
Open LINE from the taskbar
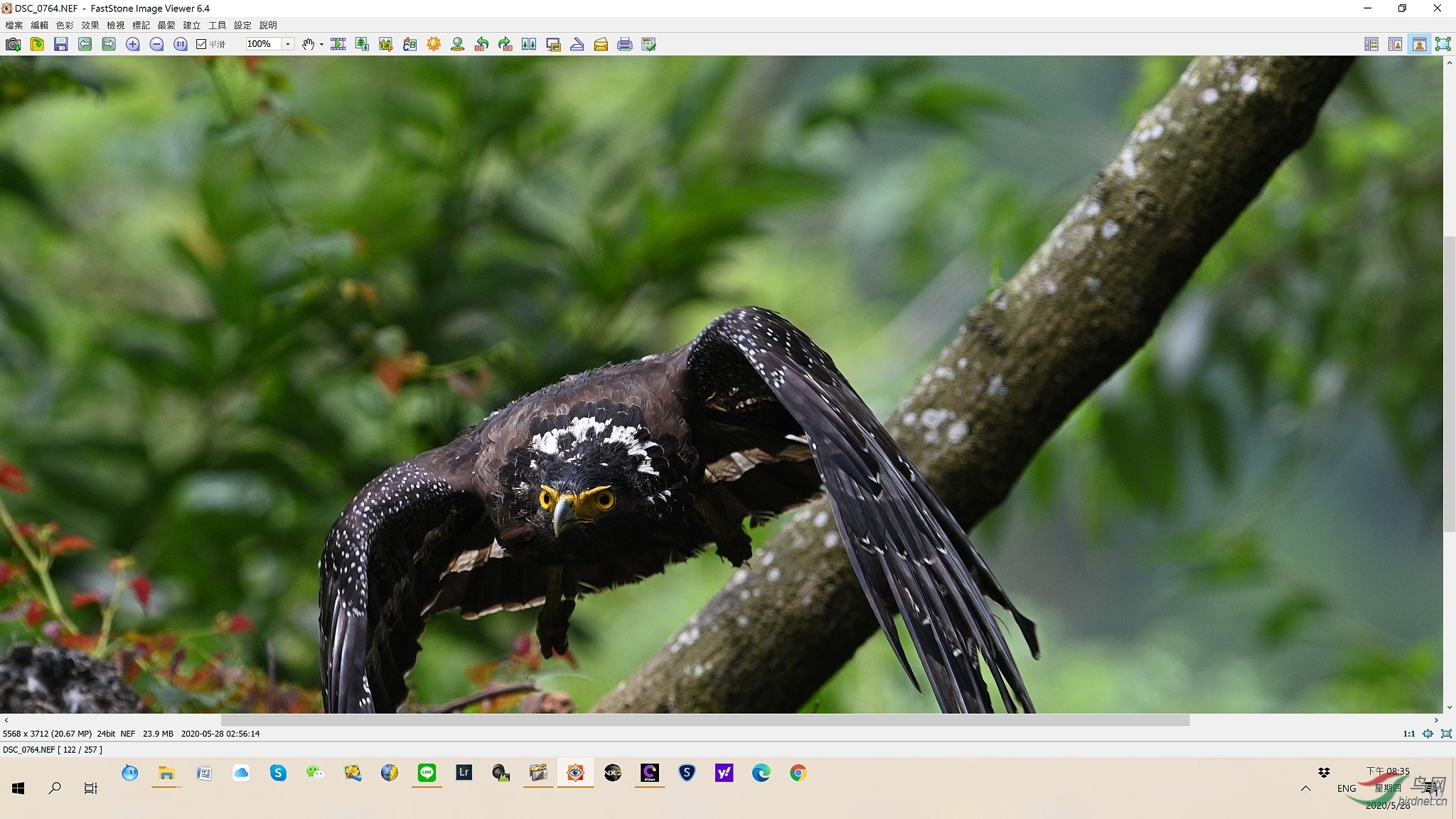427,773
